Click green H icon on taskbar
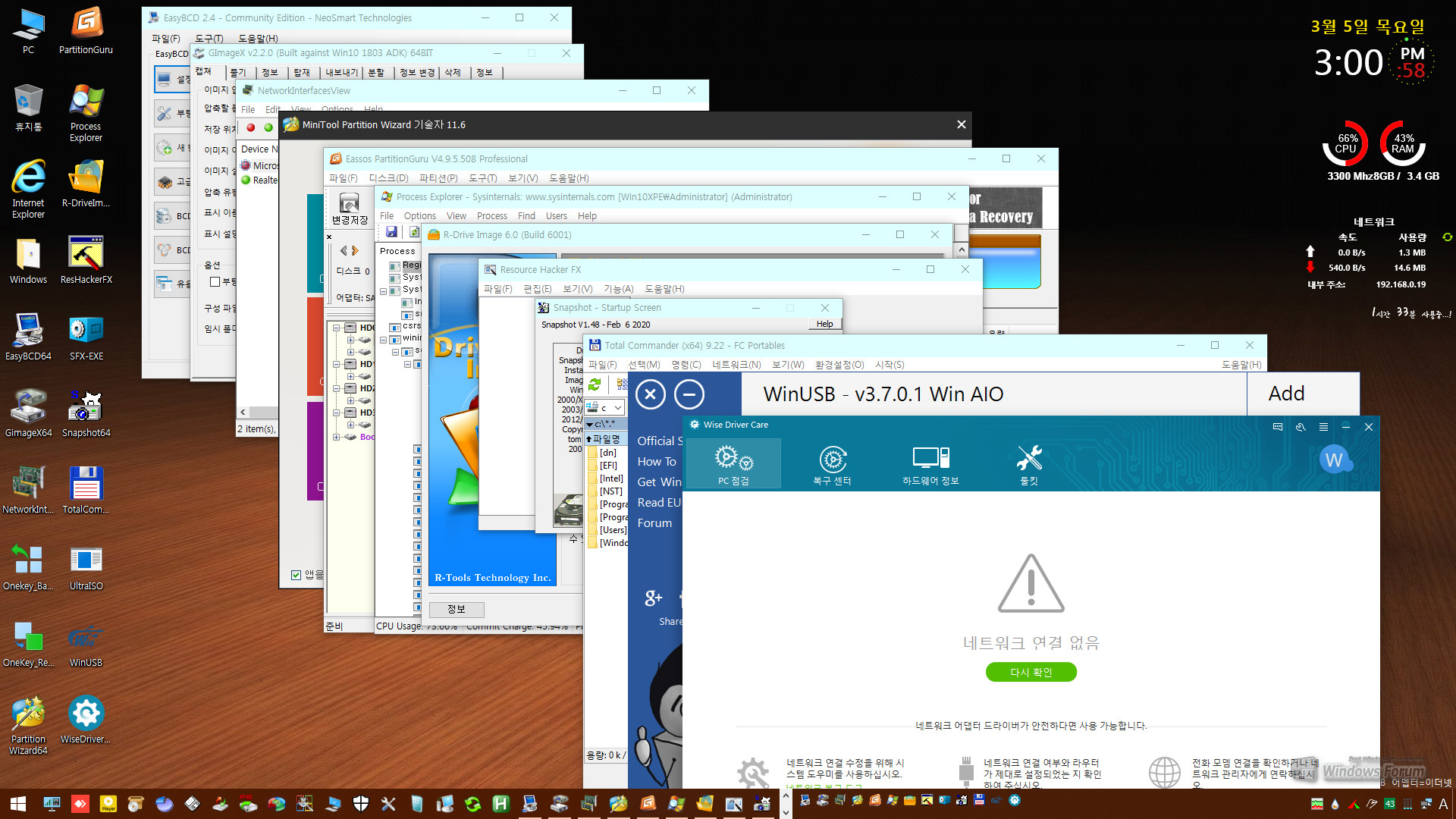Viewport: 1456px width, 819px height. pos(500,804)
